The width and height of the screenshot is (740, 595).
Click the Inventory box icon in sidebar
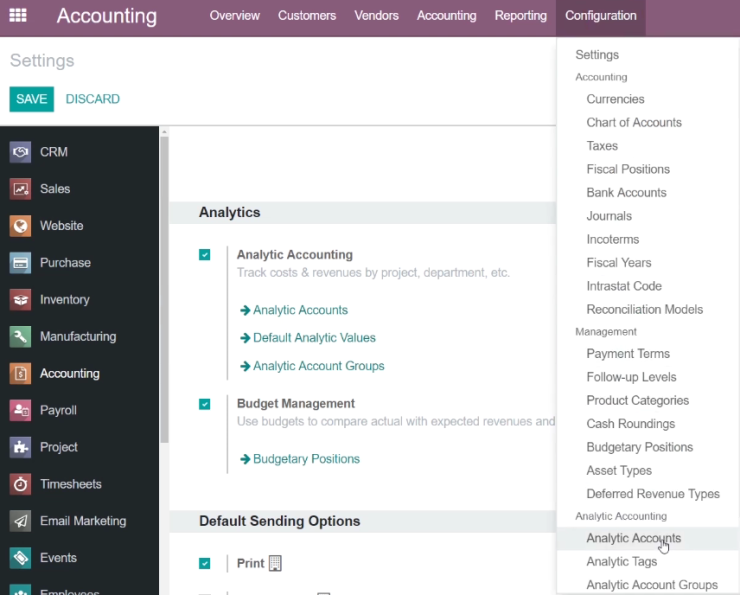click(20, 300)
